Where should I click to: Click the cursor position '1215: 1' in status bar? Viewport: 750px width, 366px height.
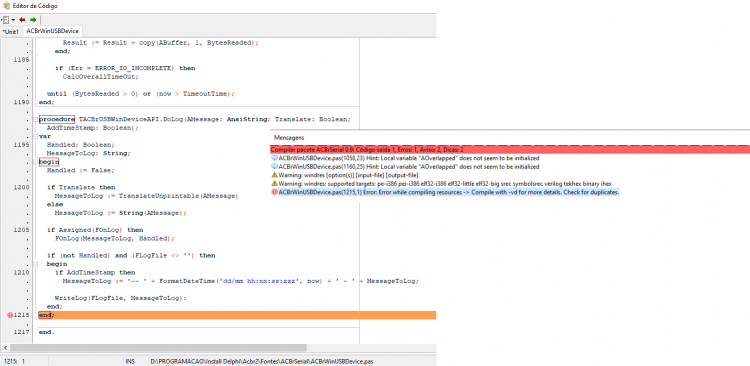[14, 361]
